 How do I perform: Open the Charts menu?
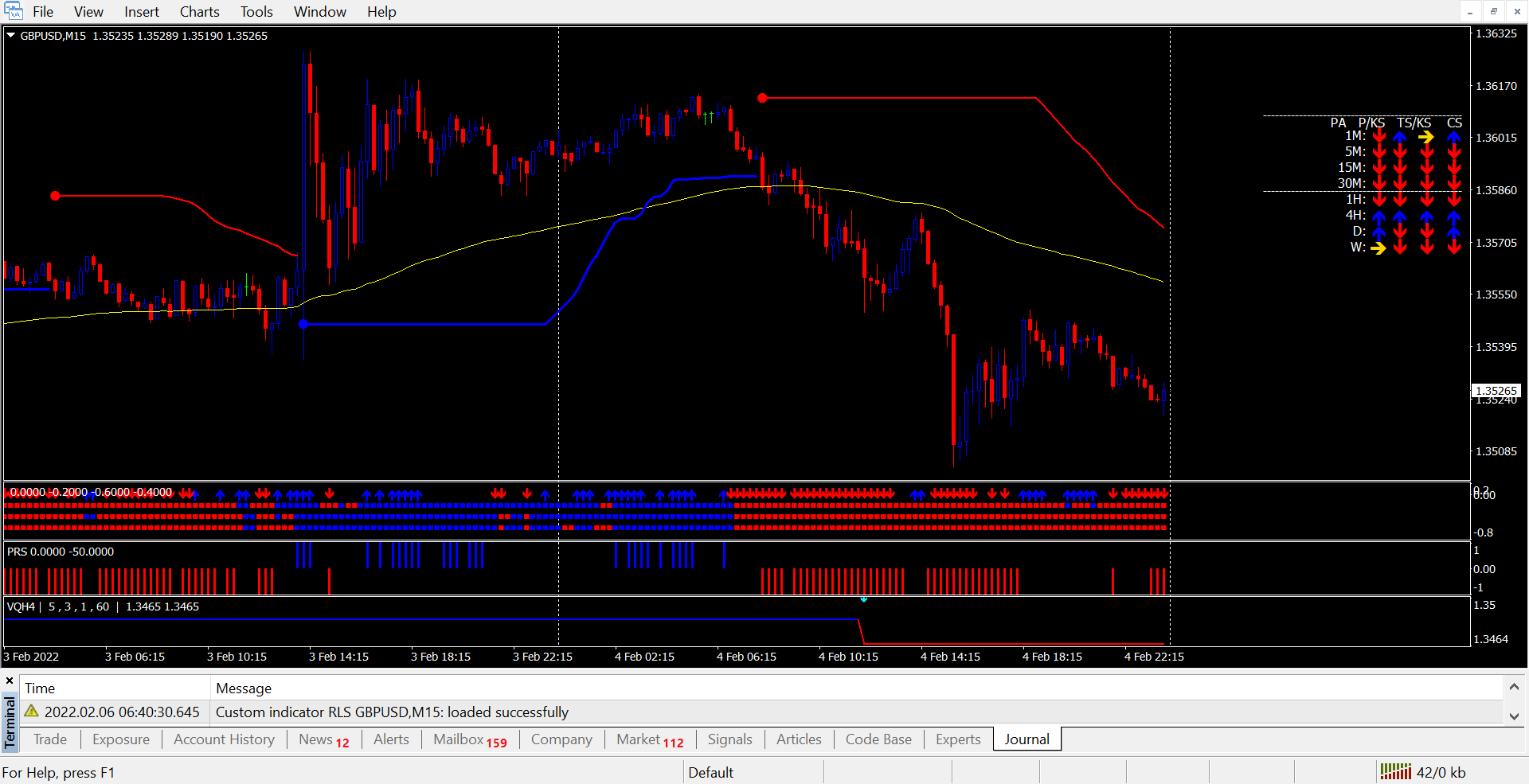click(199, 12)
